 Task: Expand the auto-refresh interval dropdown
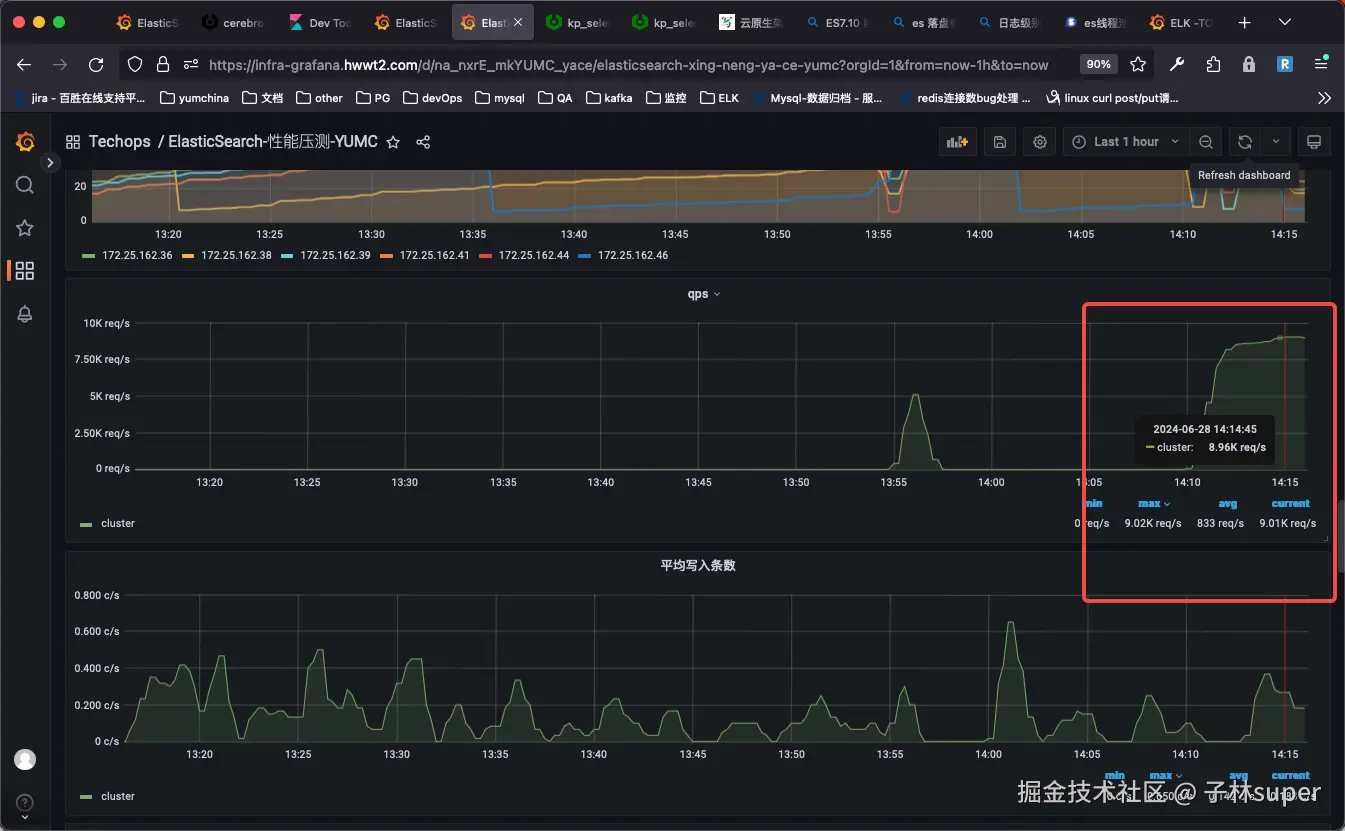[x=1276, y=142]
